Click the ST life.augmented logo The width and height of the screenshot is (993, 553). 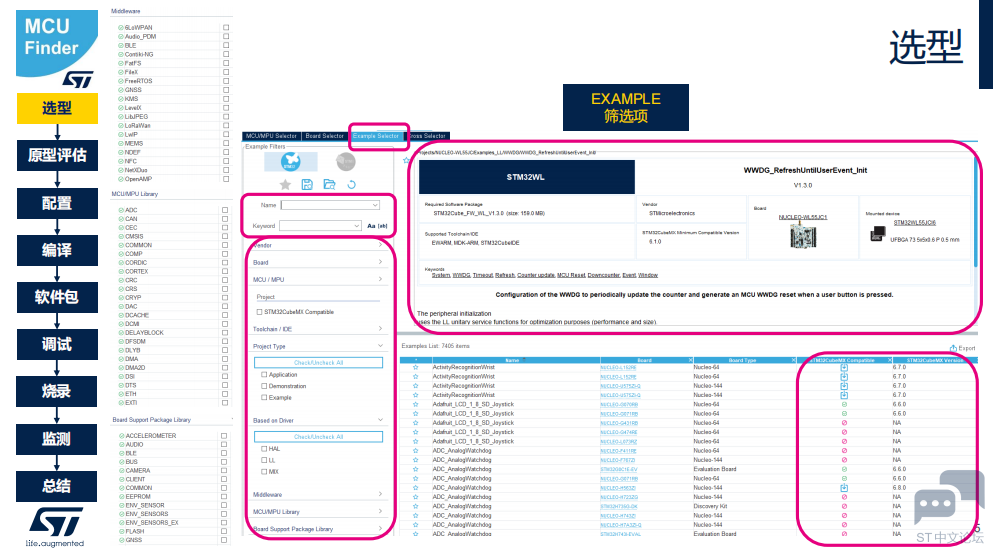56,527
